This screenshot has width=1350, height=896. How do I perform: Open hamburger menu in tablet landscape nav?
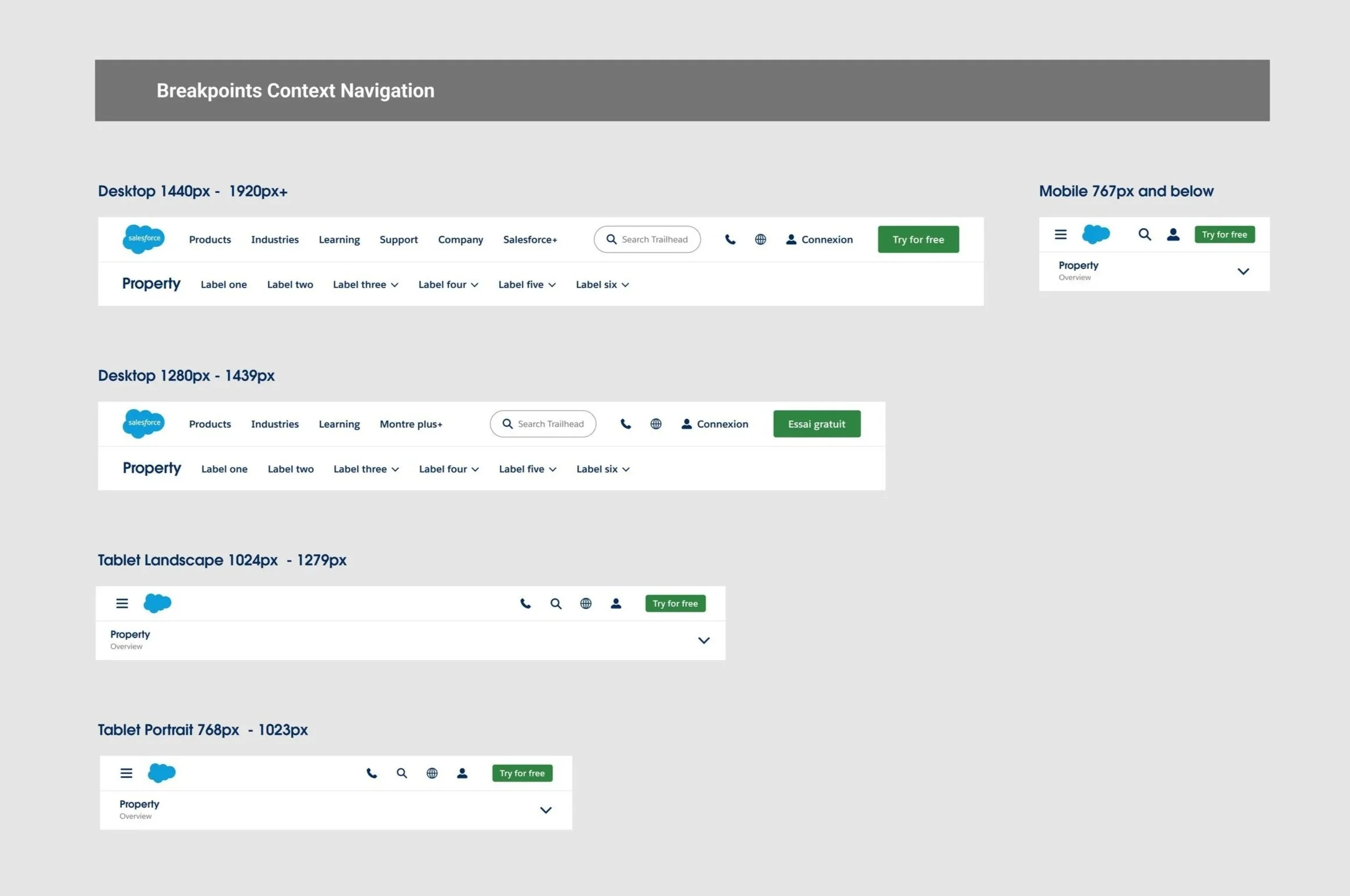pyautogui.click(x=122, y=603)
